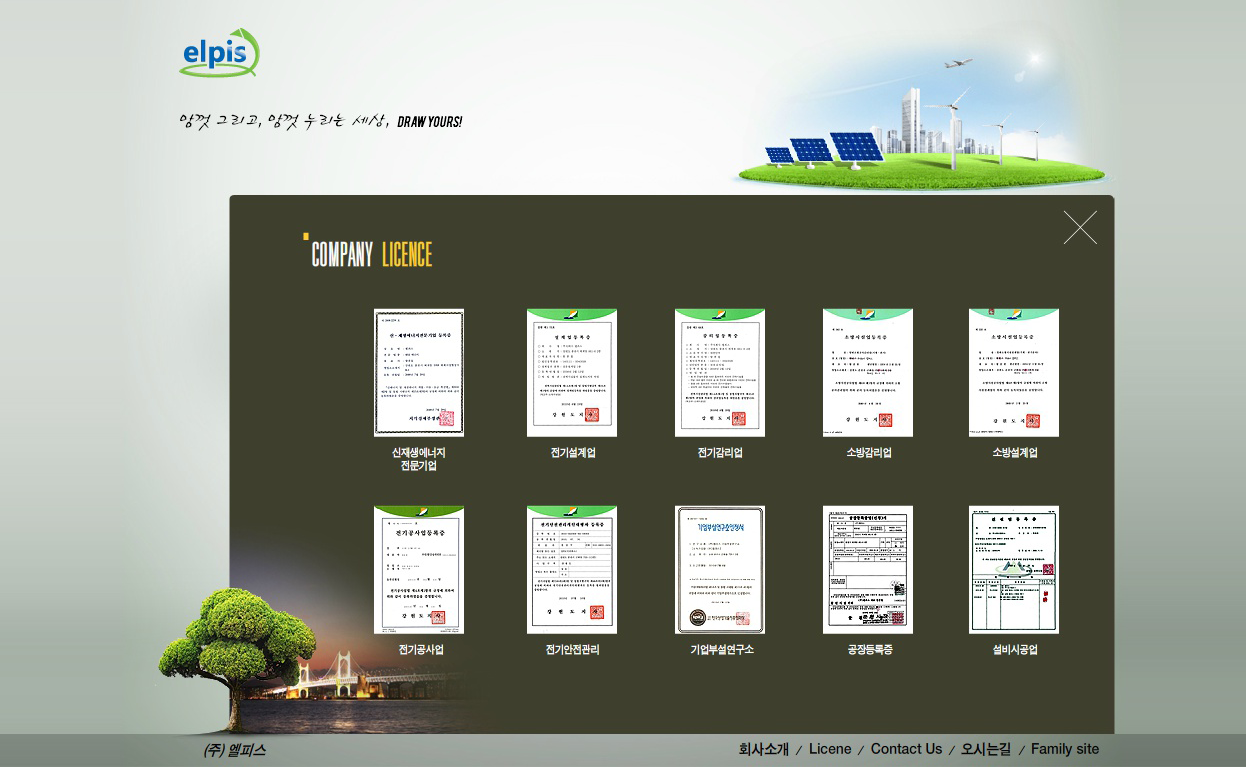Close the Company Licence panel
Image resolution: width=1246 pixels, height=768 pixels.
[1080, 227]
